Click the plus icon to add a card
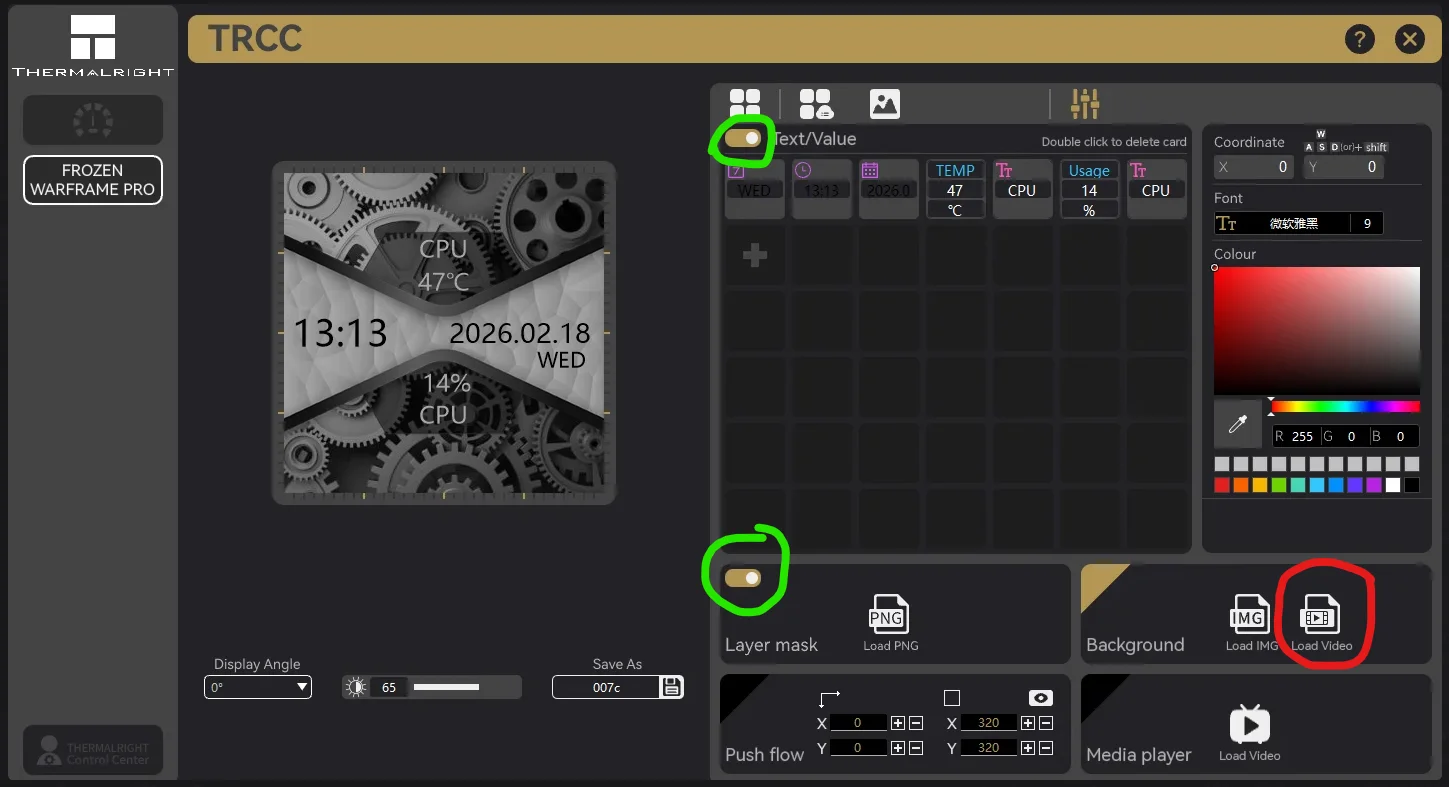 click(755, 256)
